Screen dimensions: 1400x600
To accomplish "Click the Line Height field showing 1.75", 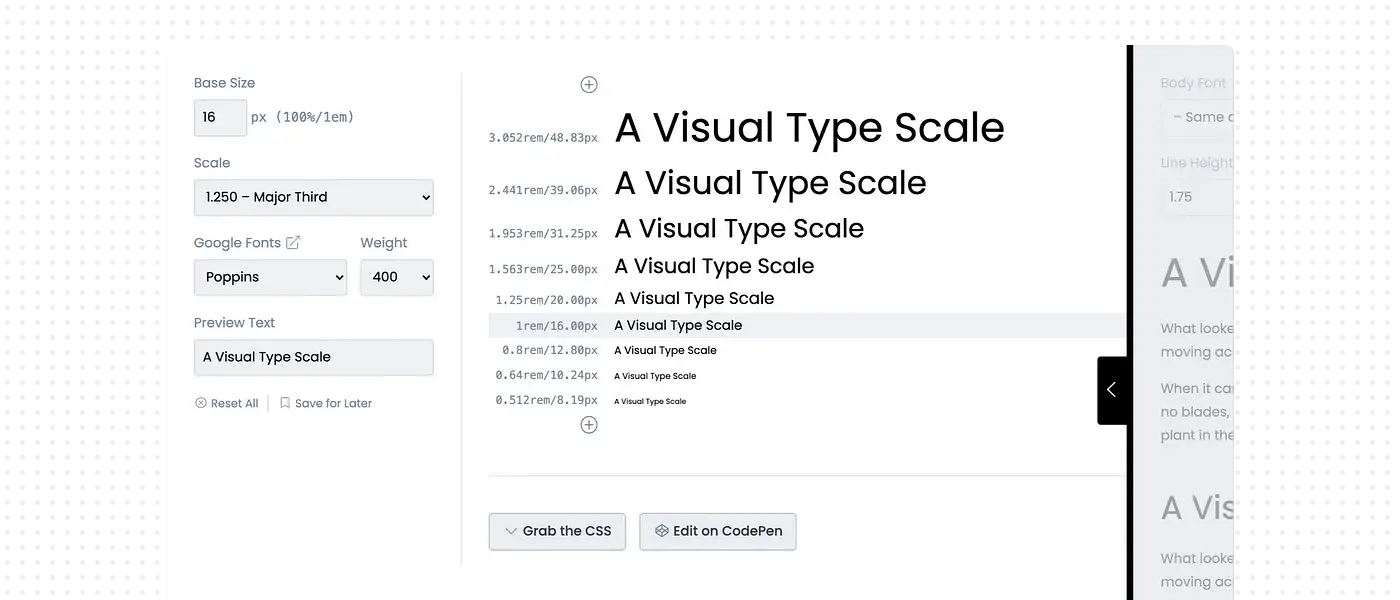I will point(1198,197).
